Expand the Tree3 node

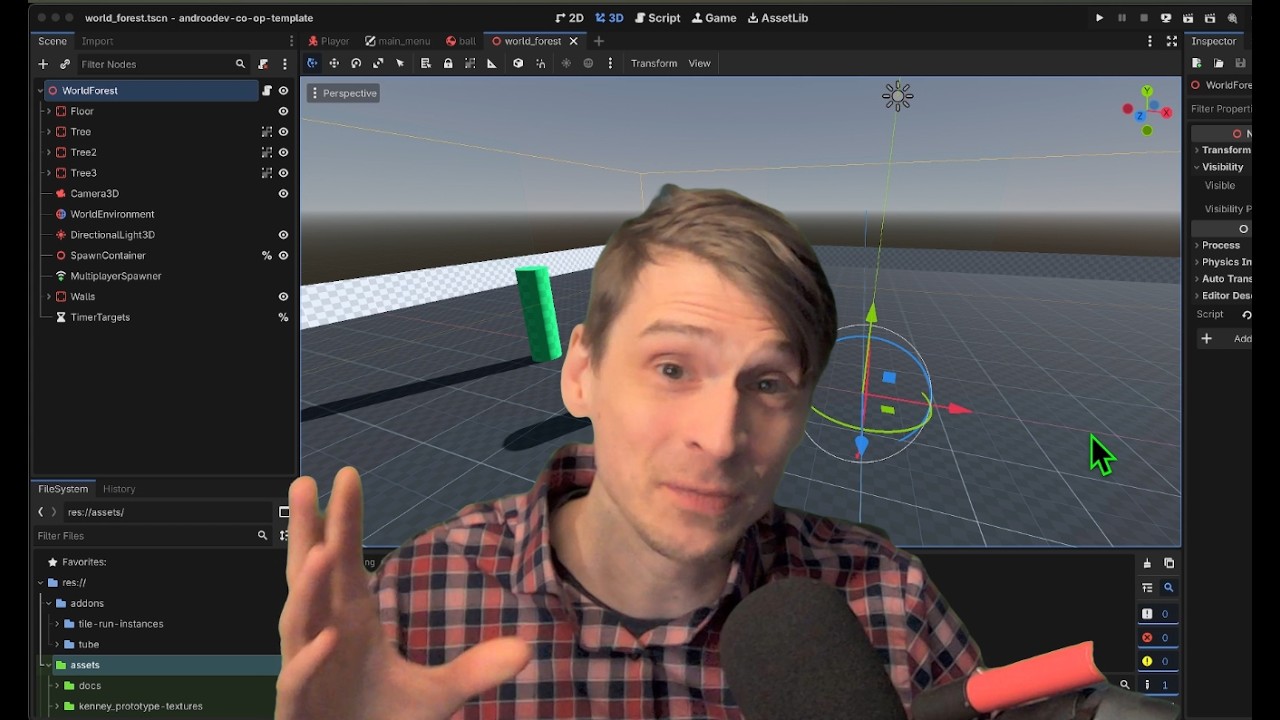(48, 173)
